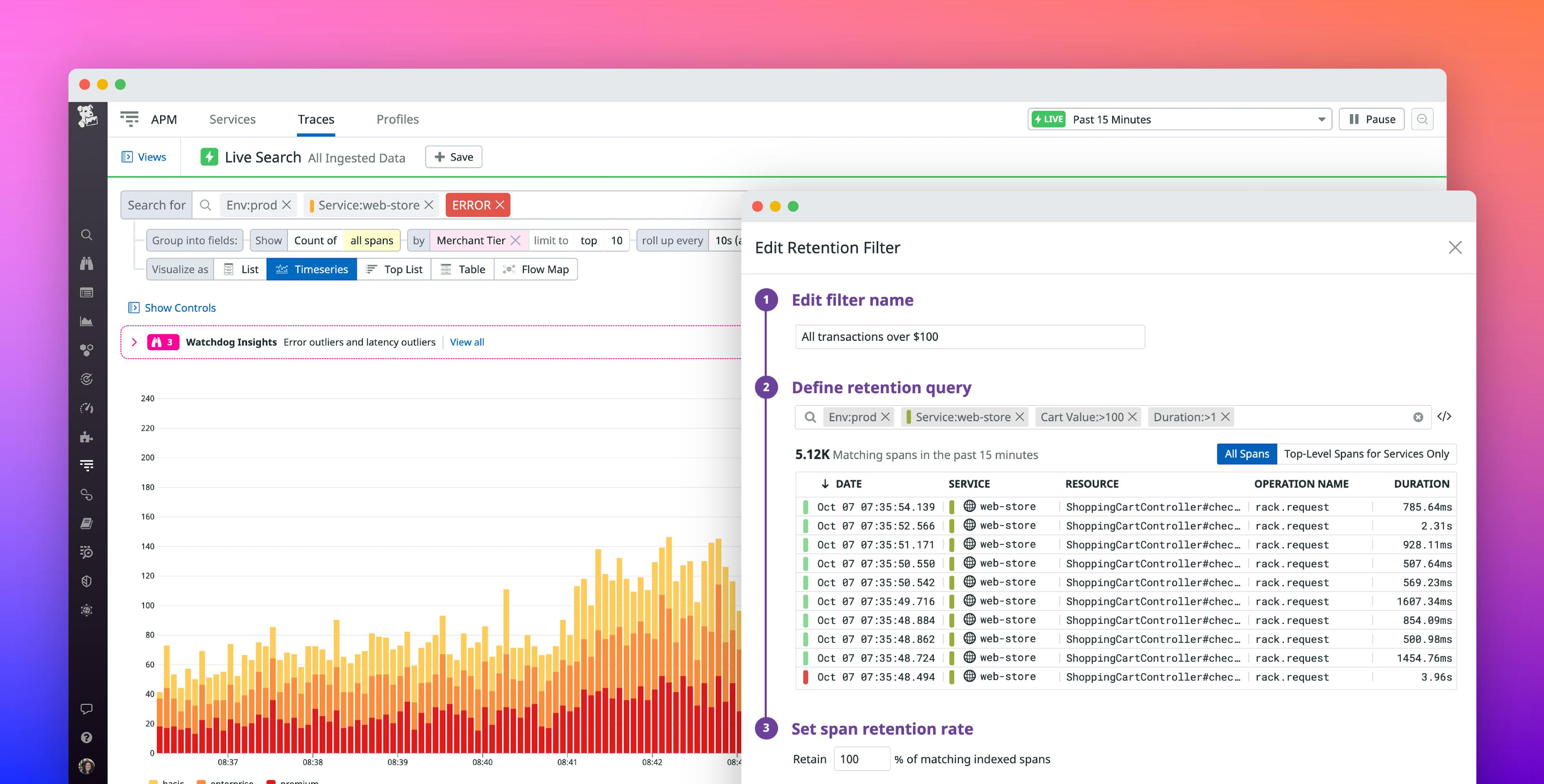Screen dimensions: 1544x784
Task: Select the Security shield icon in sidebar
Action: click(87, 581)
